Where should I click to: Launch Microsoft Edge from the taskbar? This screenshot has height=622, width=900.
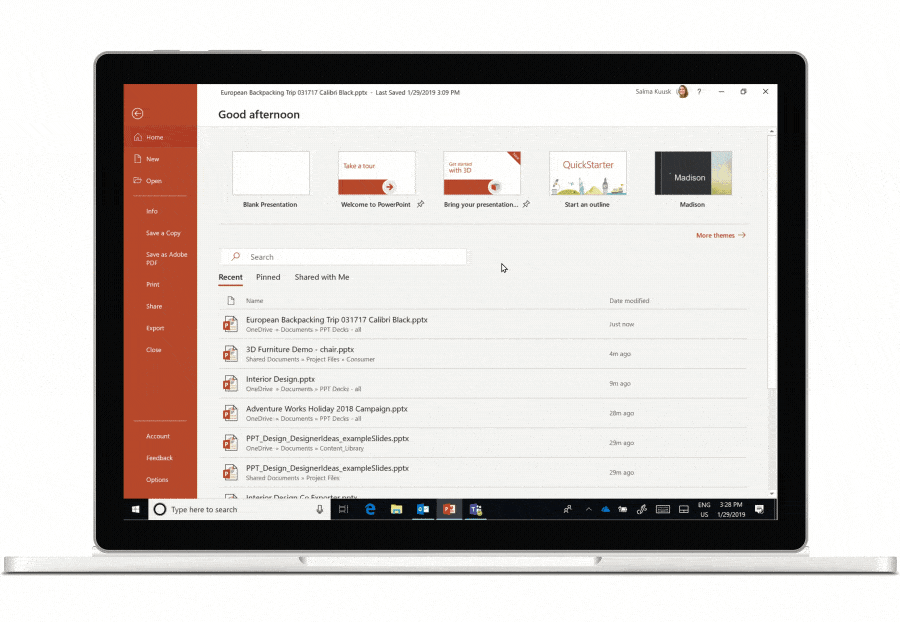[x=370, y=509]
